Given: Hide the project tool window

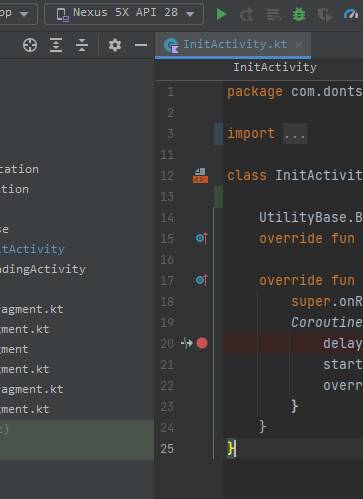Looking at the screenshot, I should (141, 45).
